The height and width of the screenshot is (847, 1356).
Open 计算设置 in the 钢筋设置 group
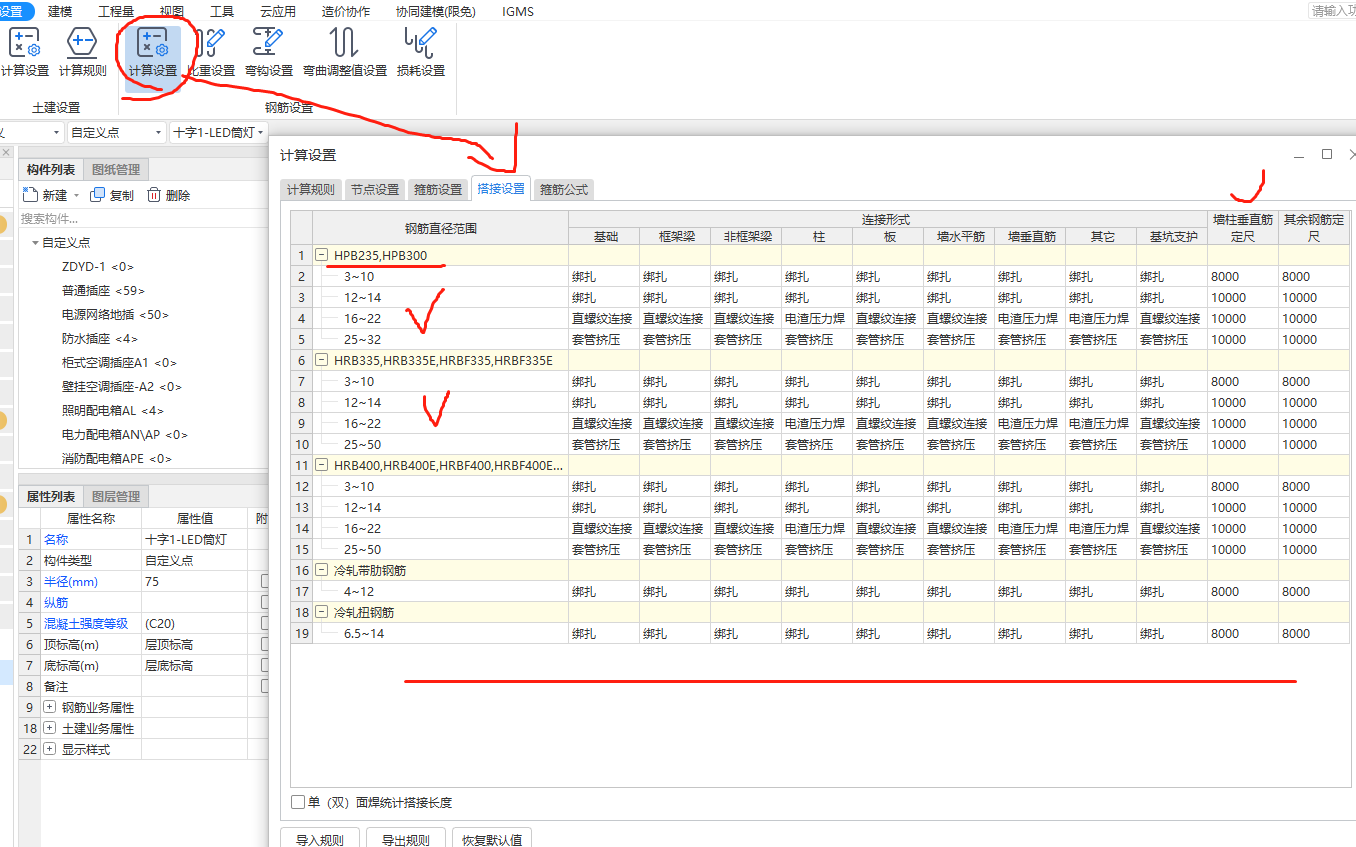tap(152, 52)
